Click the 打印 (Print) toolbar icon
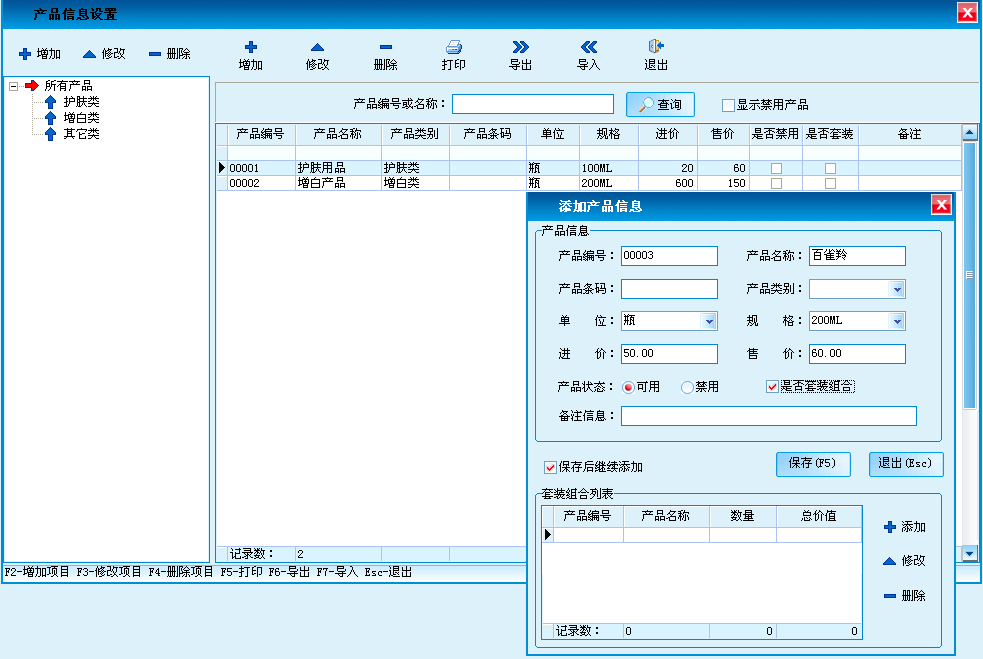This screenshot has width=983, height=659. [x=453, y=47]
